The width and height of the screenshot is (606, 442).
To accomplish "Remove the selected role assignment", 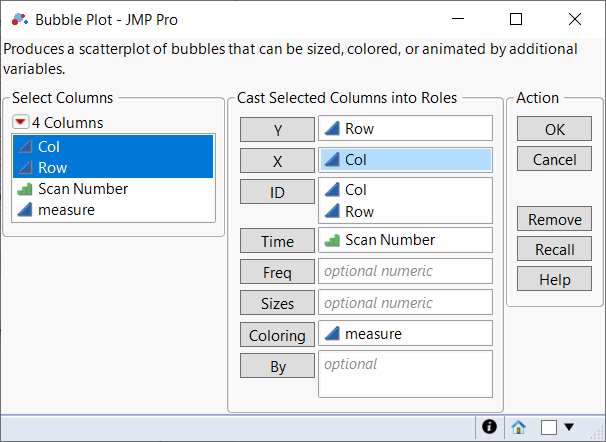I will click(554, 219).
